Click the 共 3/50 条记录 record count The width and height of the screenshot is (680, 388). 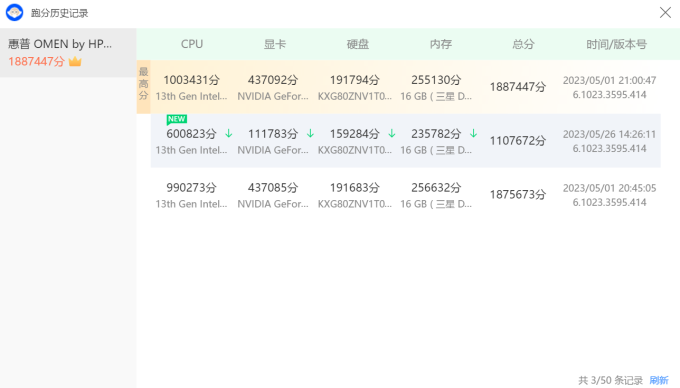(610, 380)
